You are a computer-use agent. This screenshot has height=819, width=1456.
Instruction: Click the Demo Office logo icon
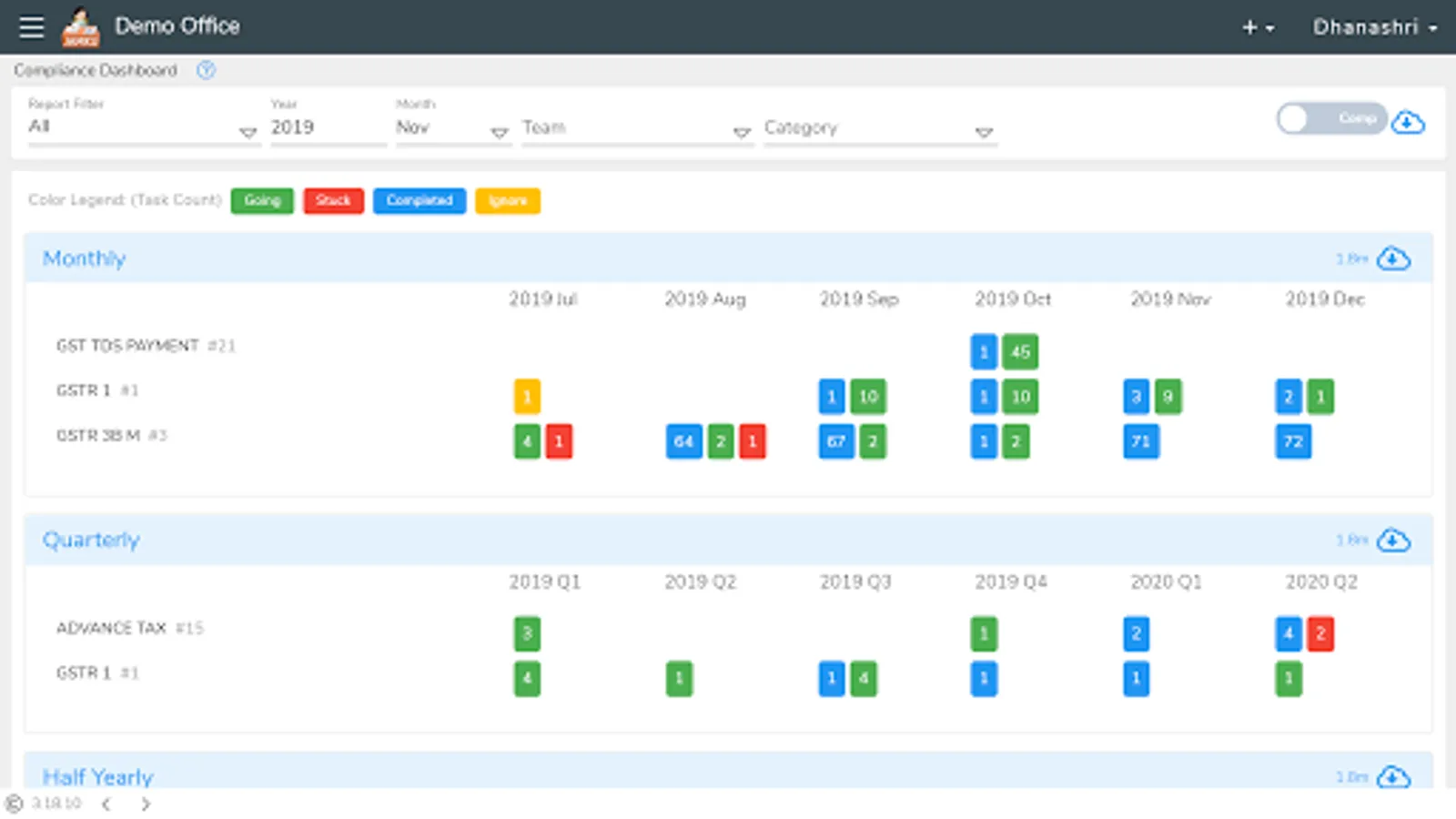pyautogui.click(x=80, y=27)
